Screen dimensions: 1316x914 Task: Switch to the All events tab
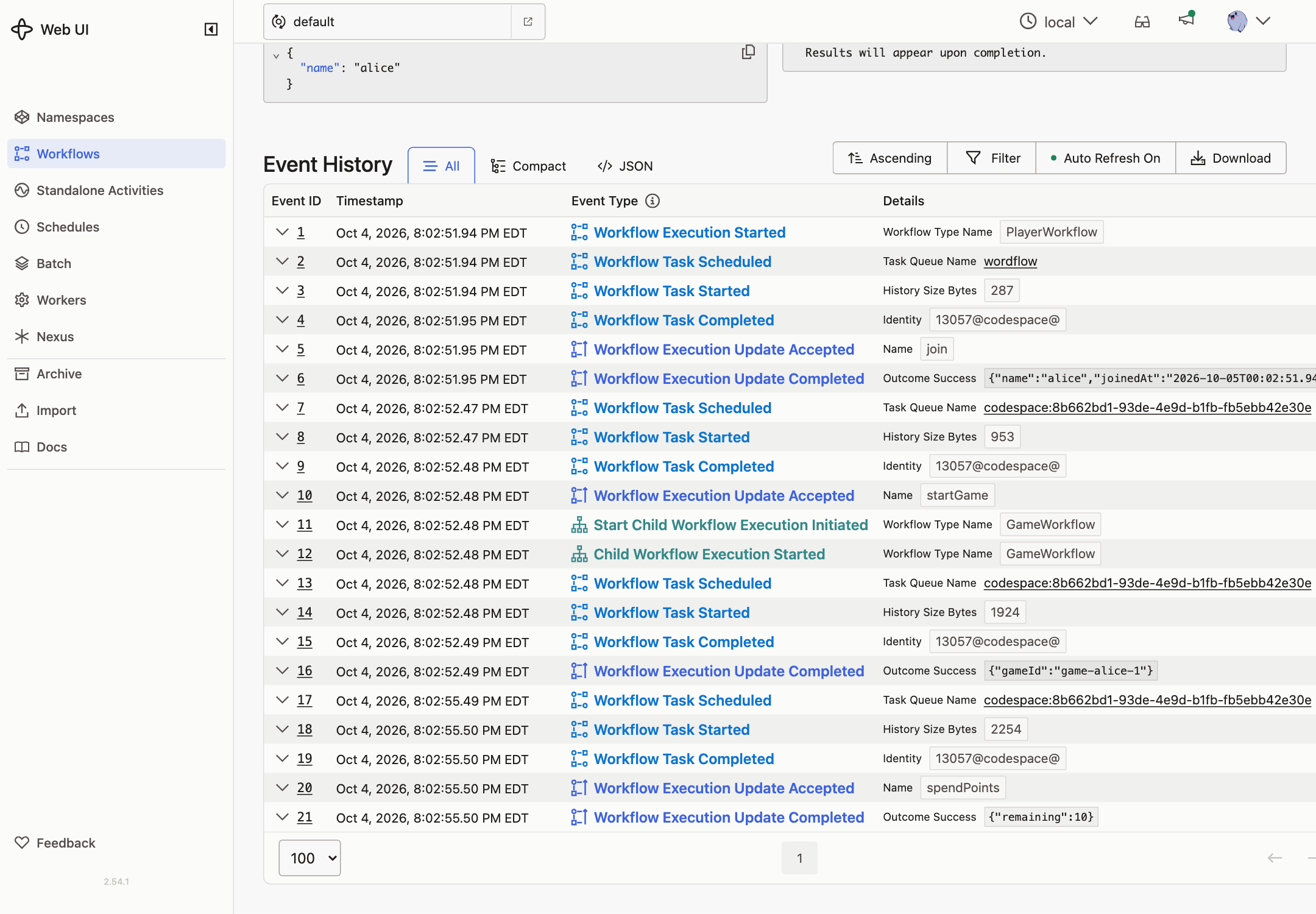tap(441, 166)
